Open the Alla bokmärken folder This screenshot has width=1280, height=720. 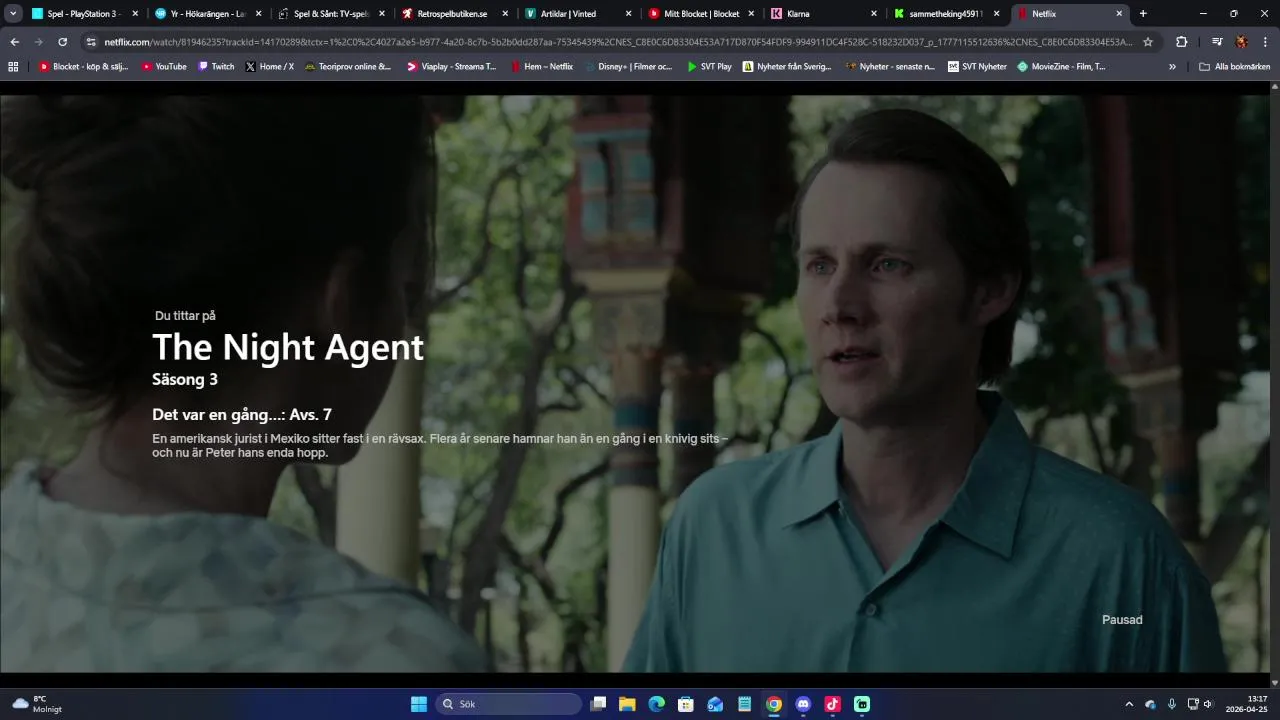(1234, 66)
